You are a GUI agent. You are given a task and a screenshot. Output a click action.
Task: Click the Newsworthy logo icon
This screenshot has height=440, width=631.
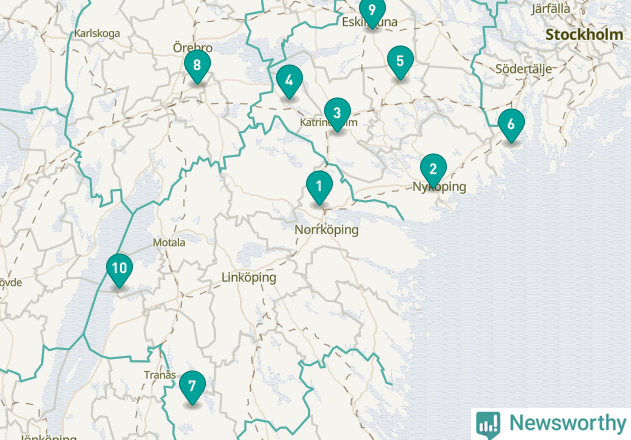[488, 425]
